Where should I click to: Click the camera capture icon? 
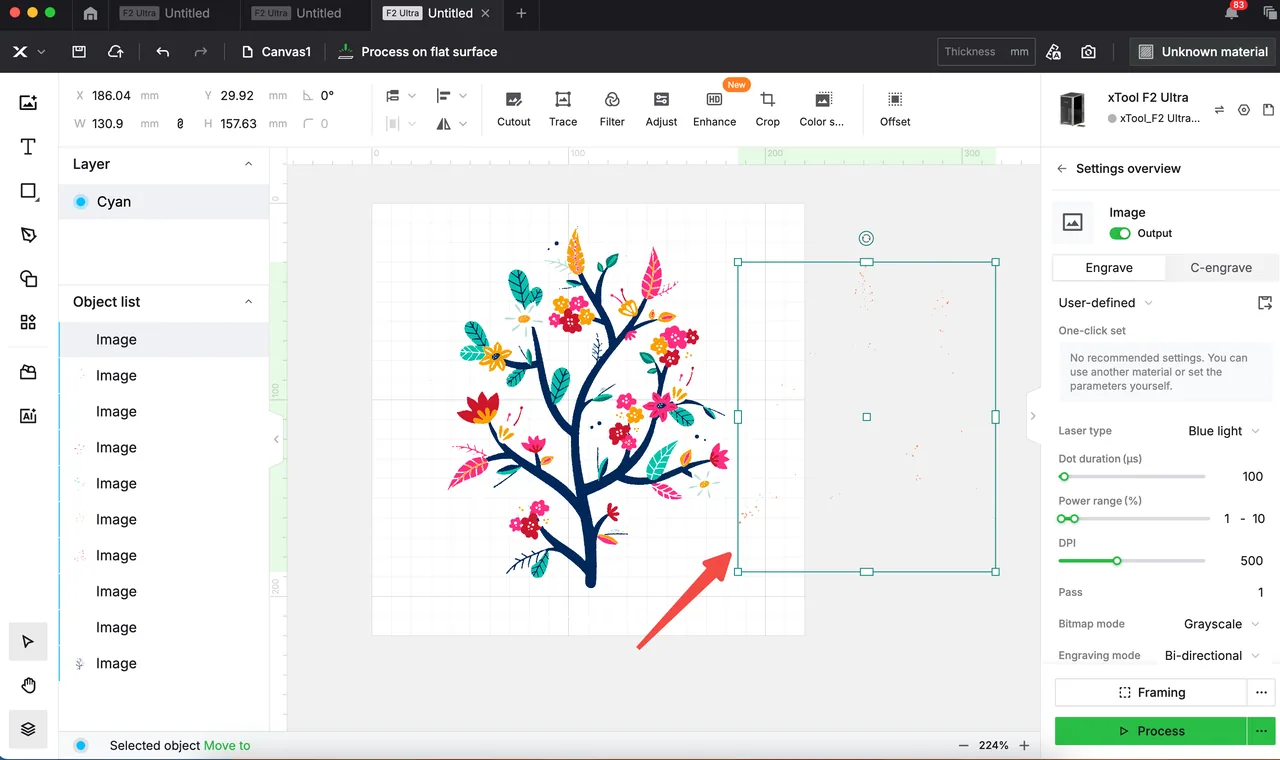[x=1088, y=52]
